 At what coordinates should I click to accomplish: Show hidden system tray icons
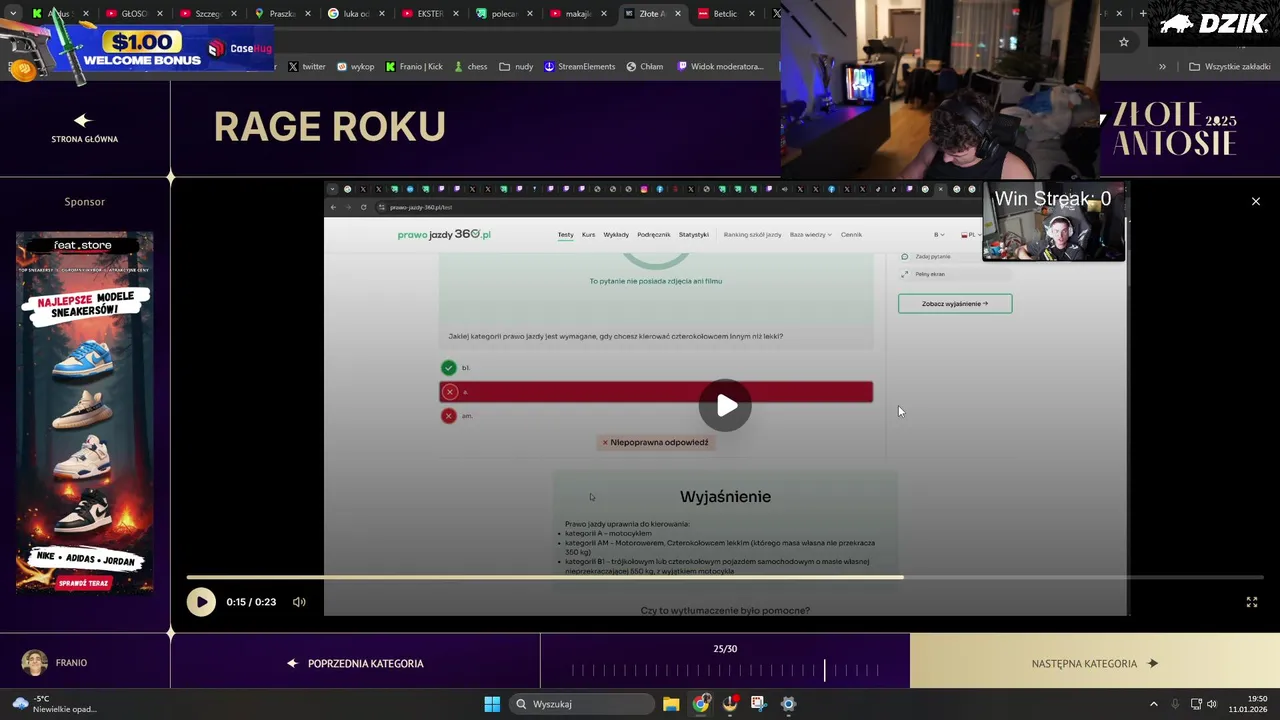click(x=1153, y=704)
